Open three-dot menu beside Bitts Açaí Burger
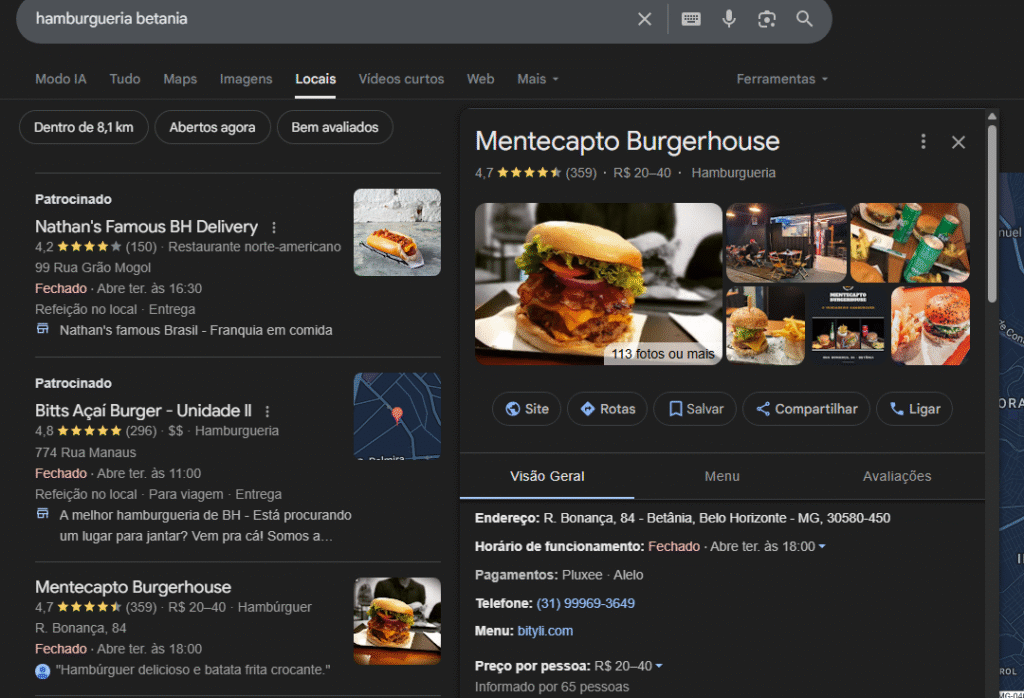The width and height of the screenshot is (1024, 698). pyautogui.click(x=267, y=411)
